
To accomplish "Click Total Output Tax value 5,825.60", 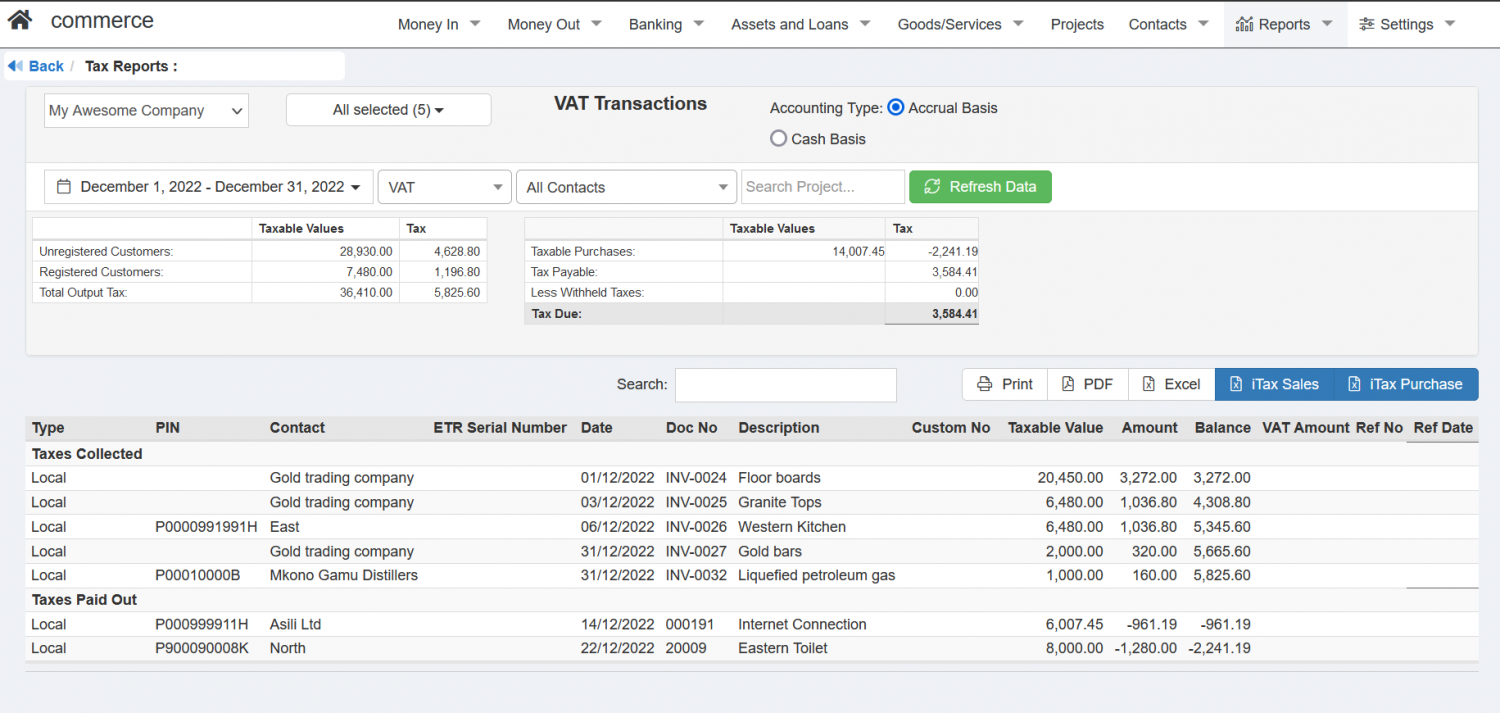I will tap(457, 293).
